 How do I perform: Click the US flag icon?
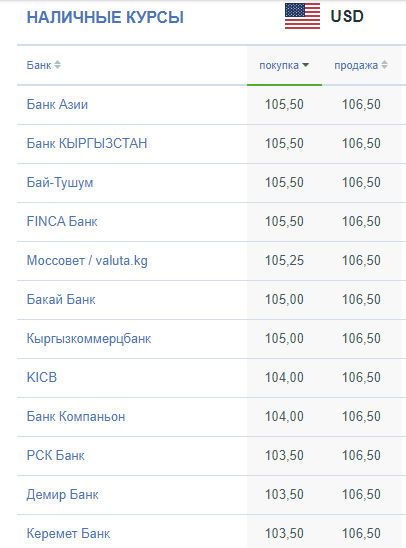302,16
